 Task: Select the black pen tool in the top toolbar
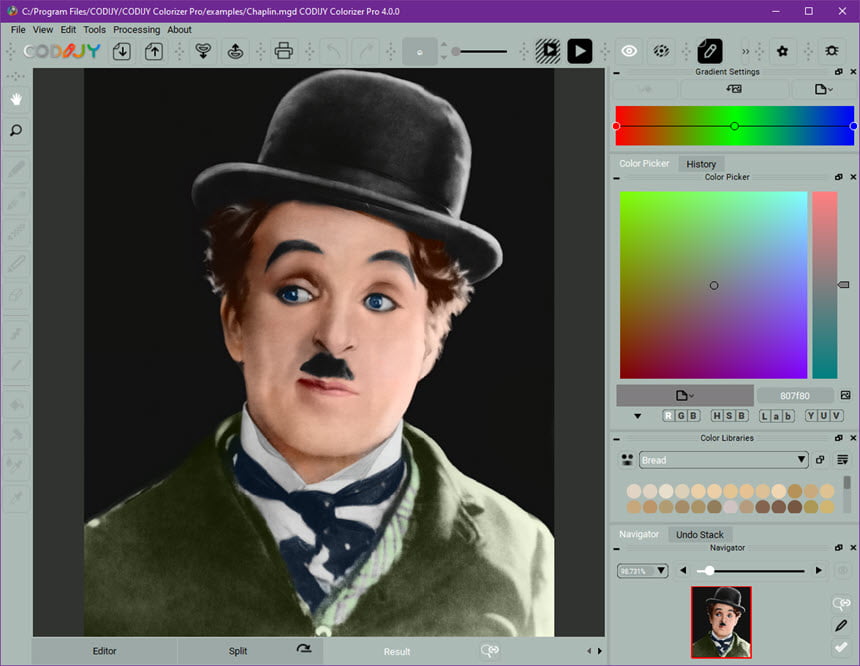coord(709,51)
